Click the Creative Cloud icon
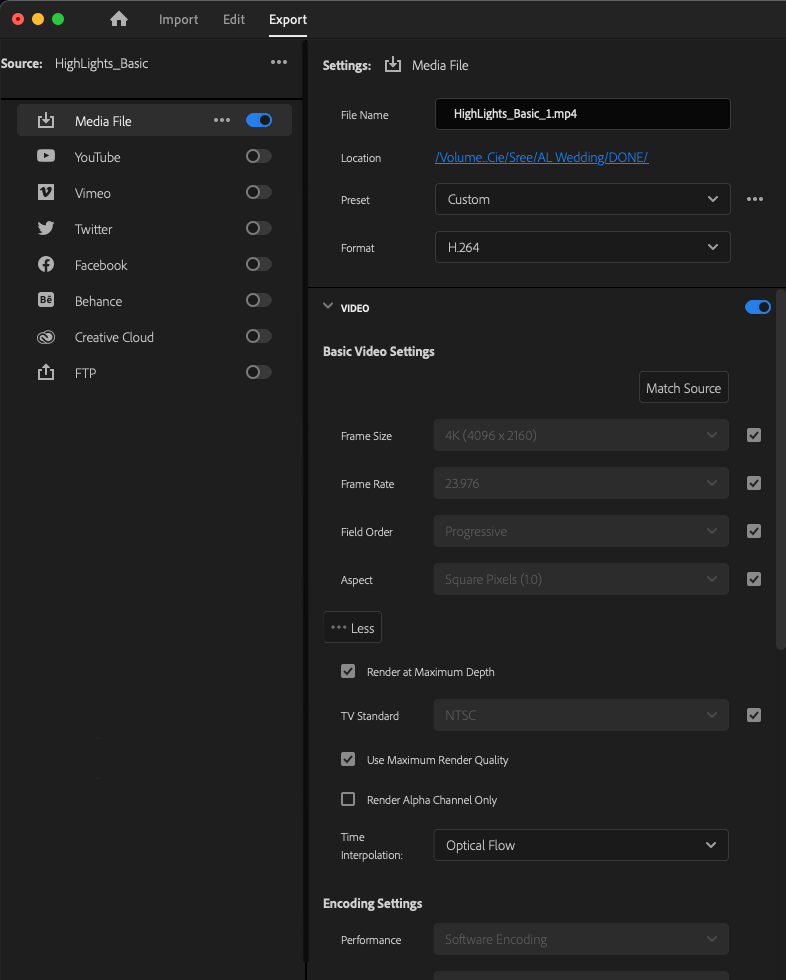786x980 pixels. pos(46,337)
